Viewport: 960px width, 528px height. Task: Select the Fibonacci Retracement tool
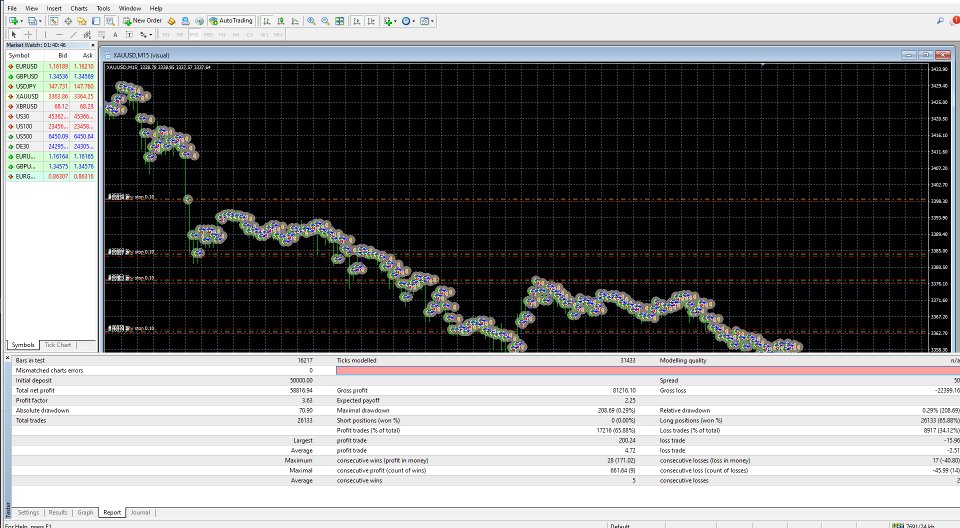(x=101, y=34)
